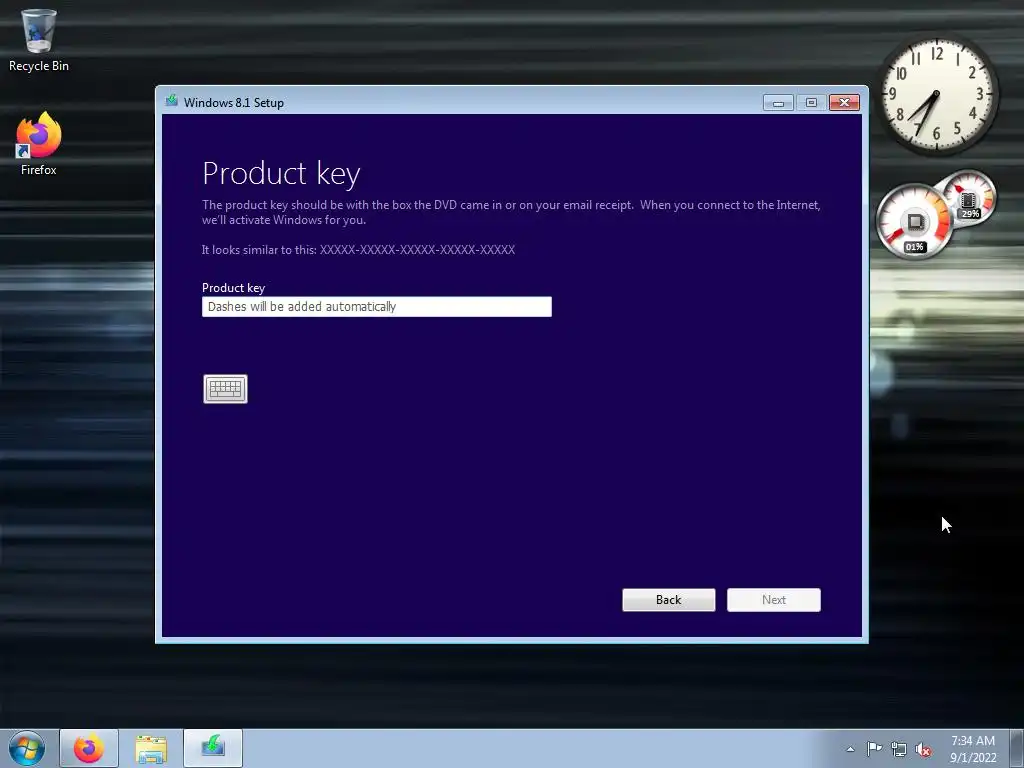Open the Recycle Bin desktop icon
This screenshot has height=768, width=1024.
[x=39, y=40]
